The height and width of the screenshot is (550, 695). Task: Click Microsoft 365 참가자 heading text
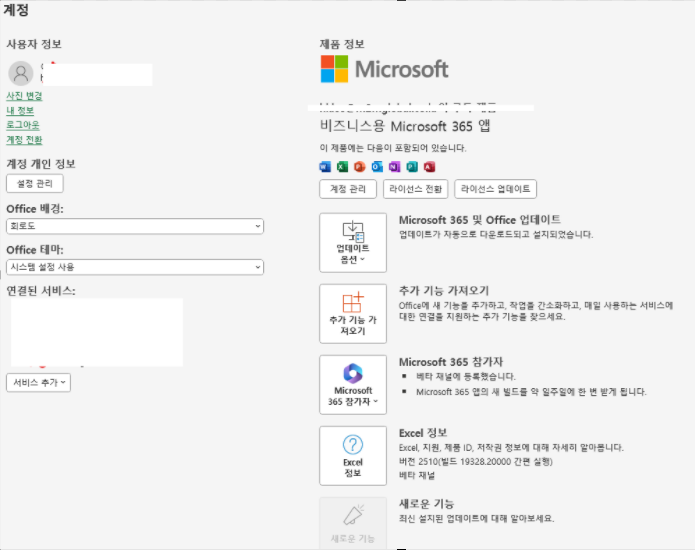click(x=451, y=362)
